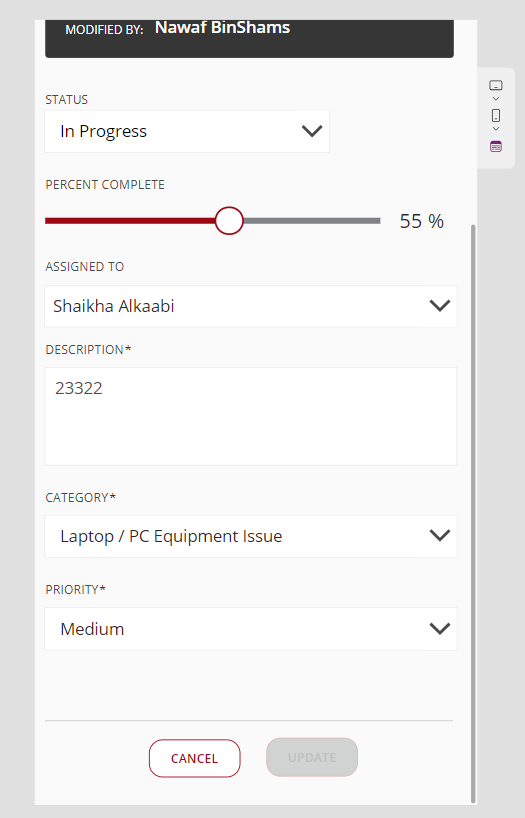The image size is (525, 818).
Task: Switch to tablet preview icon
Action: pyautogui.click(x=496, y=85)
